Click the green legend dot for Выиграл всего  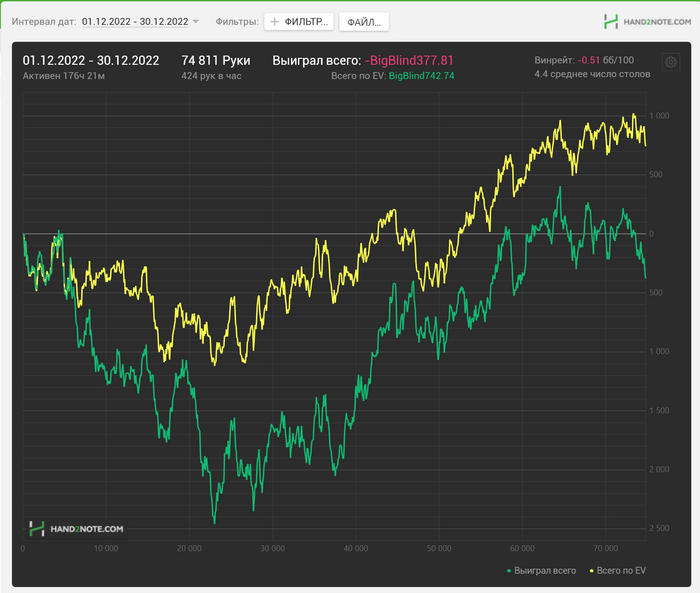[509, 571]
